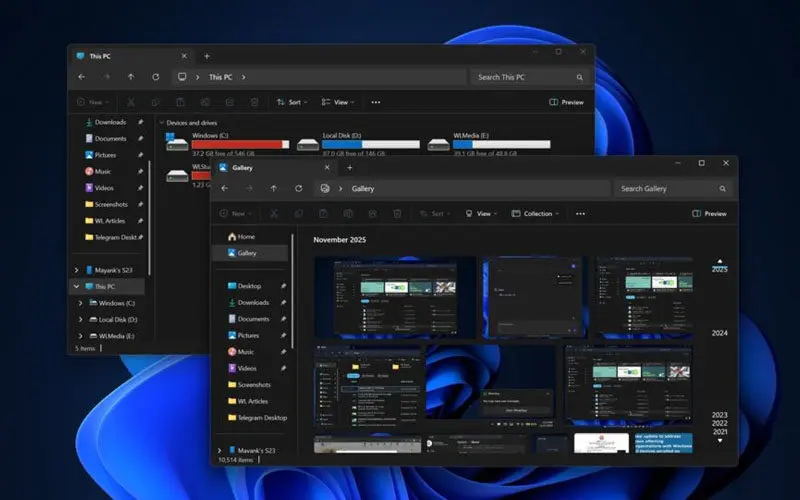
Task: Click the Cut icon in This PC toolbar
Action: tap(131, 102)
